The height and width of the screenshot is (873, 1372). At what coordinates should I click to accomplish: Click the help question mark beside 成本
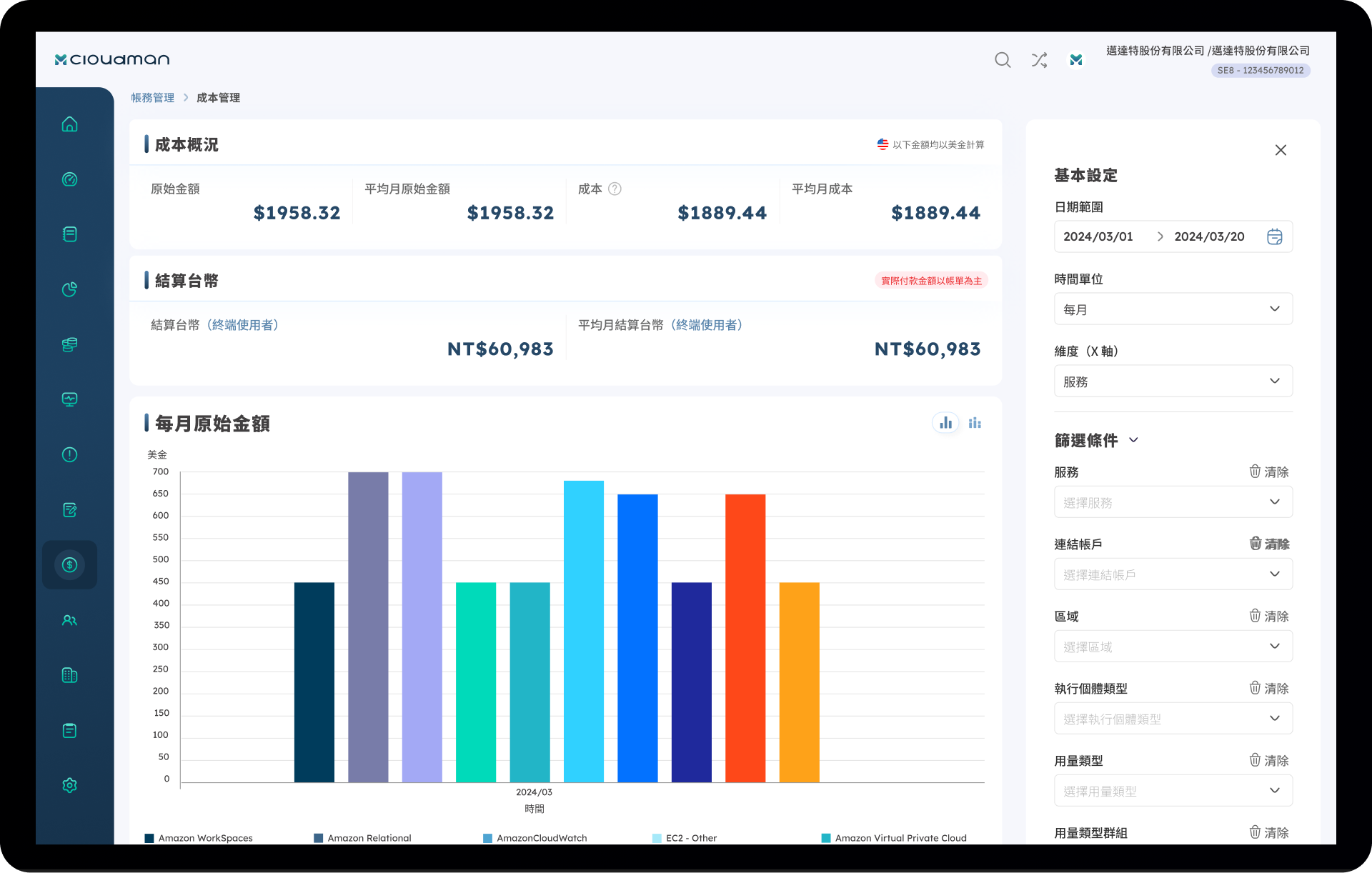615,189
